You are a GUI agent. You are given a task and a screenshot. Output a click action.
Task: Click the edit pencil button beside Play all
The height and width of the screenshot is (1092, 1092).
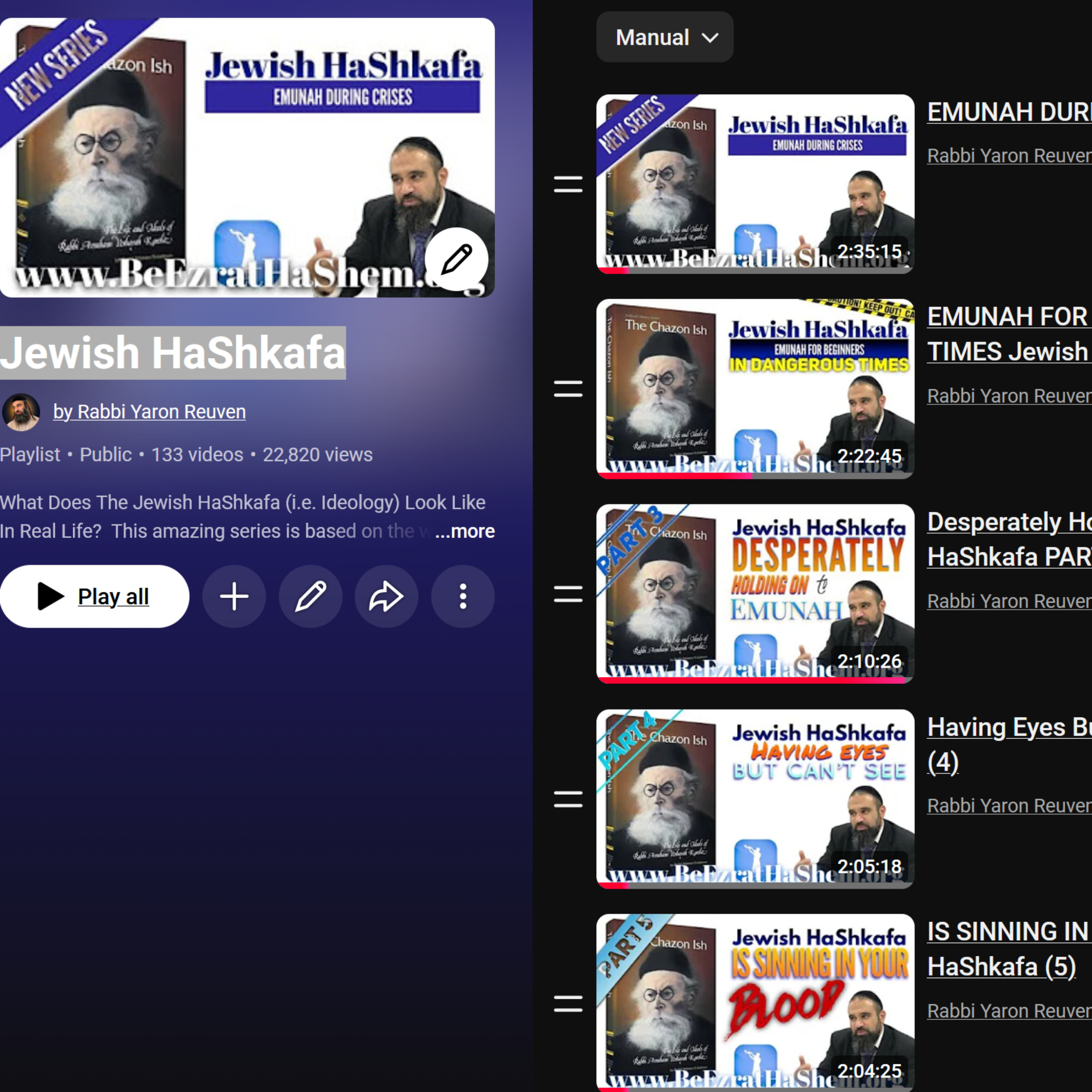310,596
